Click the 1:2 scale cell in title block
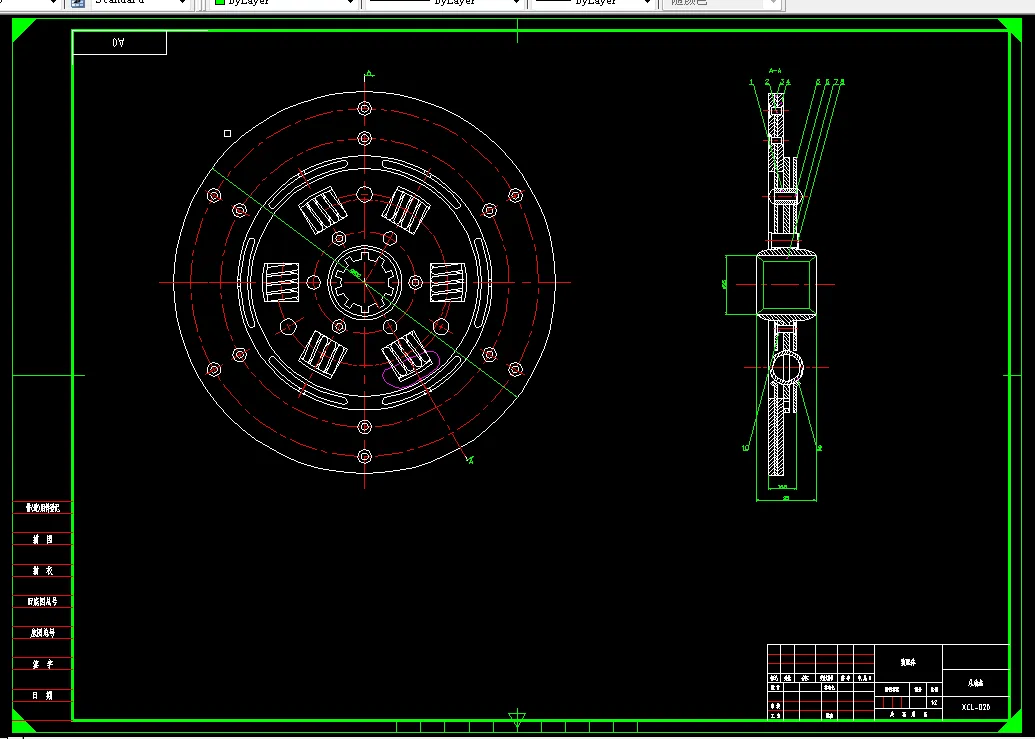The width and height of the screenshot is (1035, 739). (x=933, y=703)
